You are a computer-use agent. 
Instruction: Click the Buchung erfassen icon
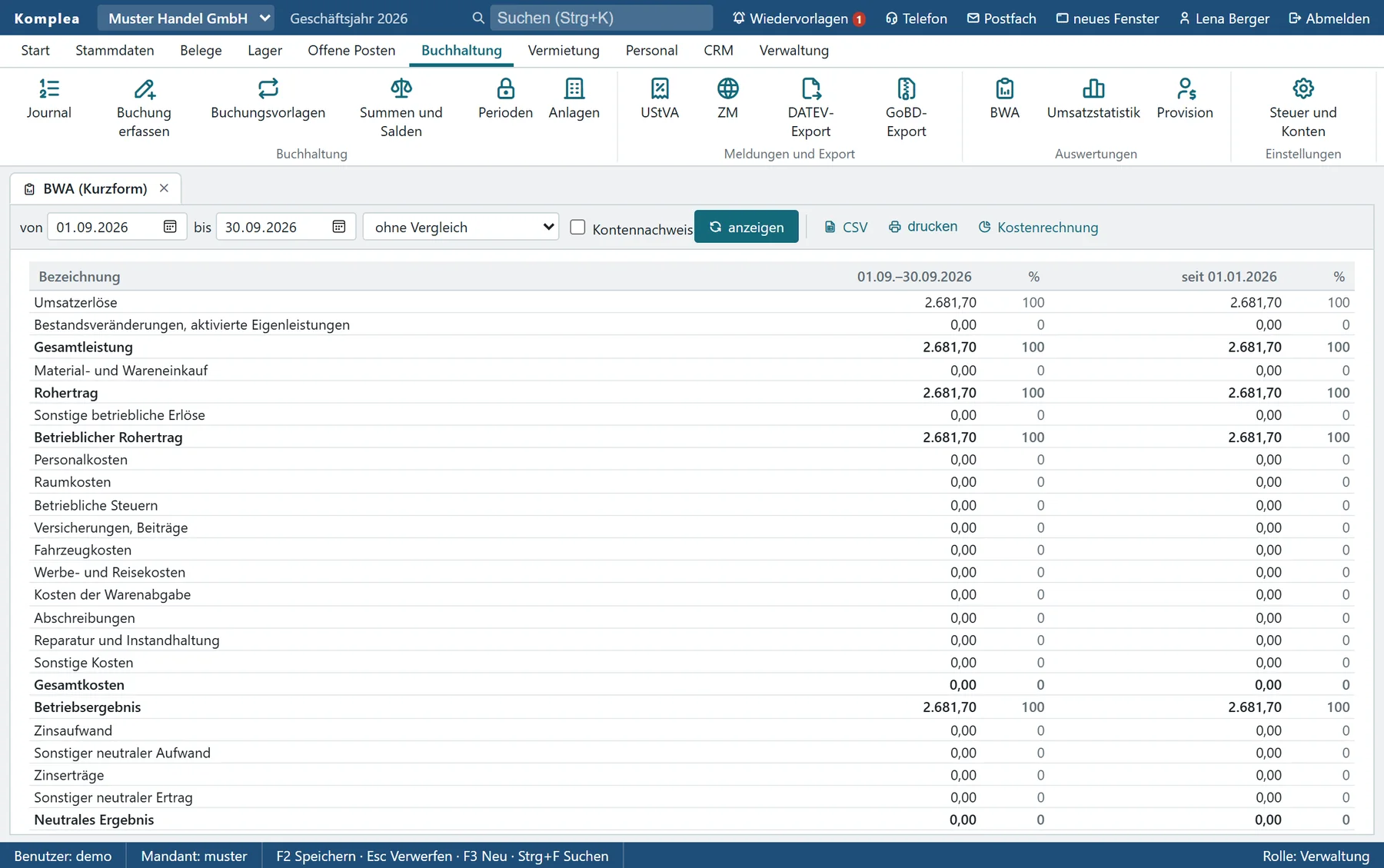tap(144, 88)
